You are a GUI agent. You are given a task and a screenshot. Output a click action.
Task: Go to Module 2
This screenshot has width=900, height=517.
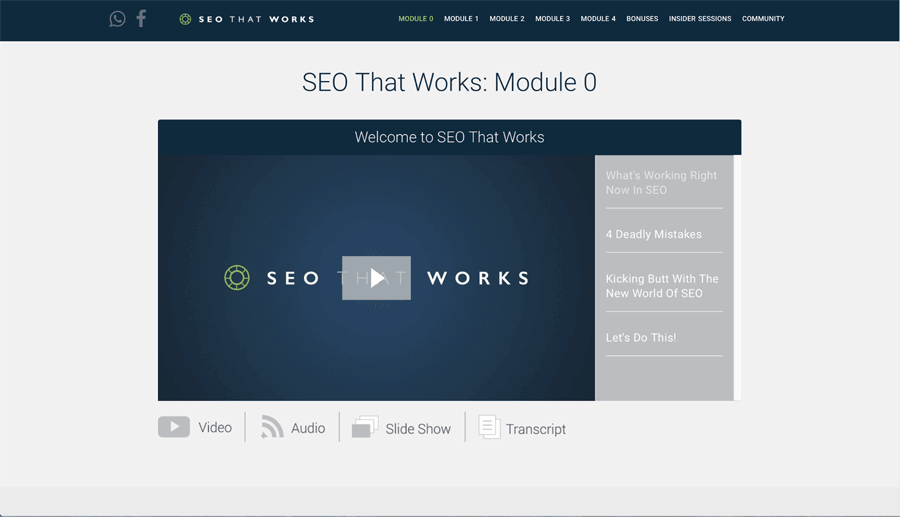(x=507, y=19)
